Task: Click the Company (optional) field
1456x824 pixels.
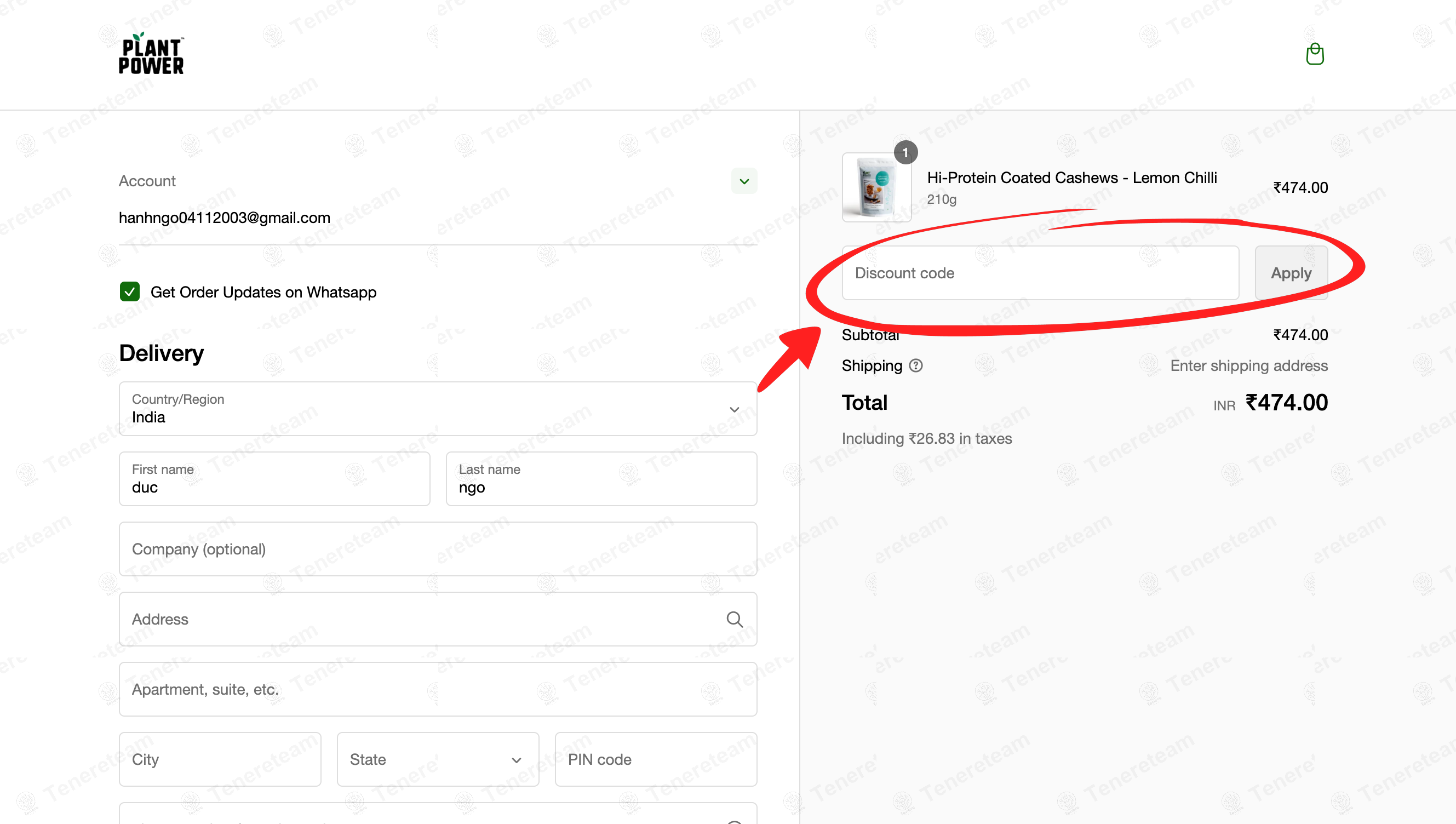Action: [438, 549]
